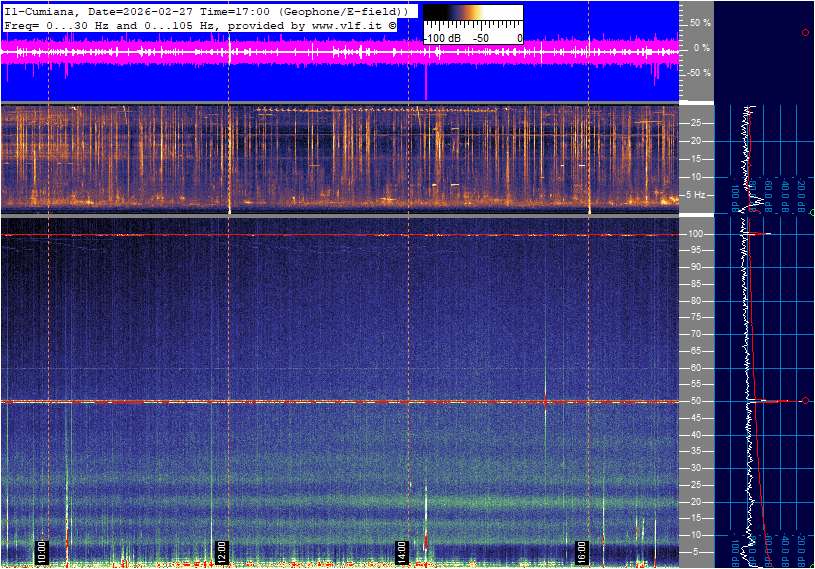
Task: Click the 25 label on geophone frequency axis
Action: pos(699,123)
